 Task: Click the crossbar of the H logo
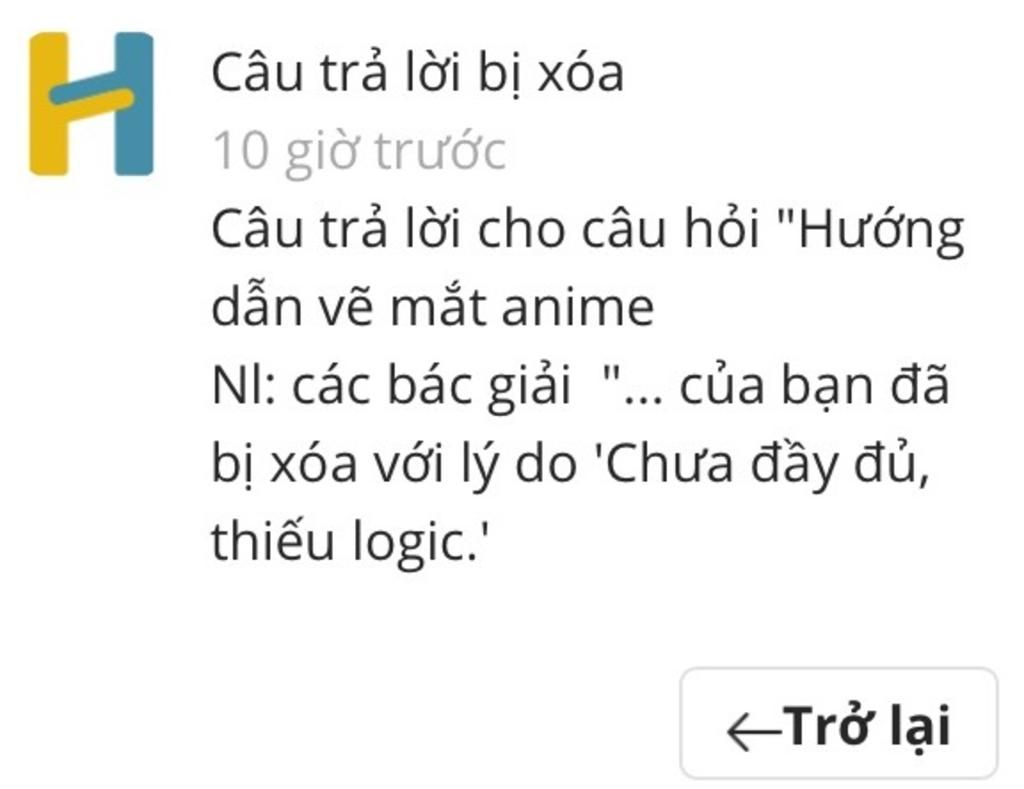[x=91, y=88]
